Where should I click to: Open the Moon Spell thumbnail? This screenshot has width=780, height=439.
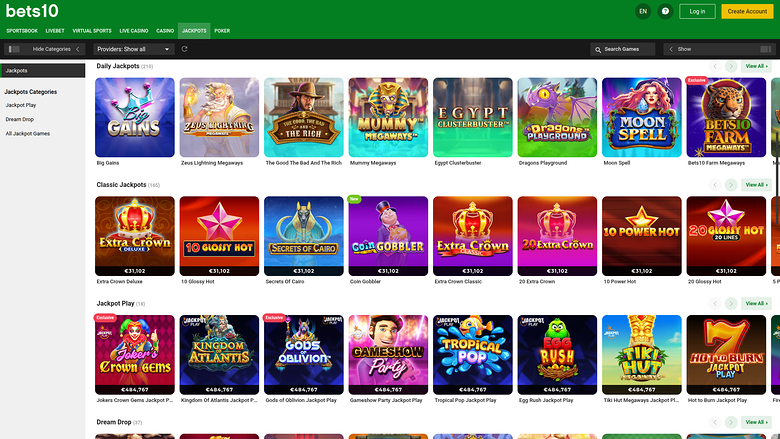coord(642,117)
